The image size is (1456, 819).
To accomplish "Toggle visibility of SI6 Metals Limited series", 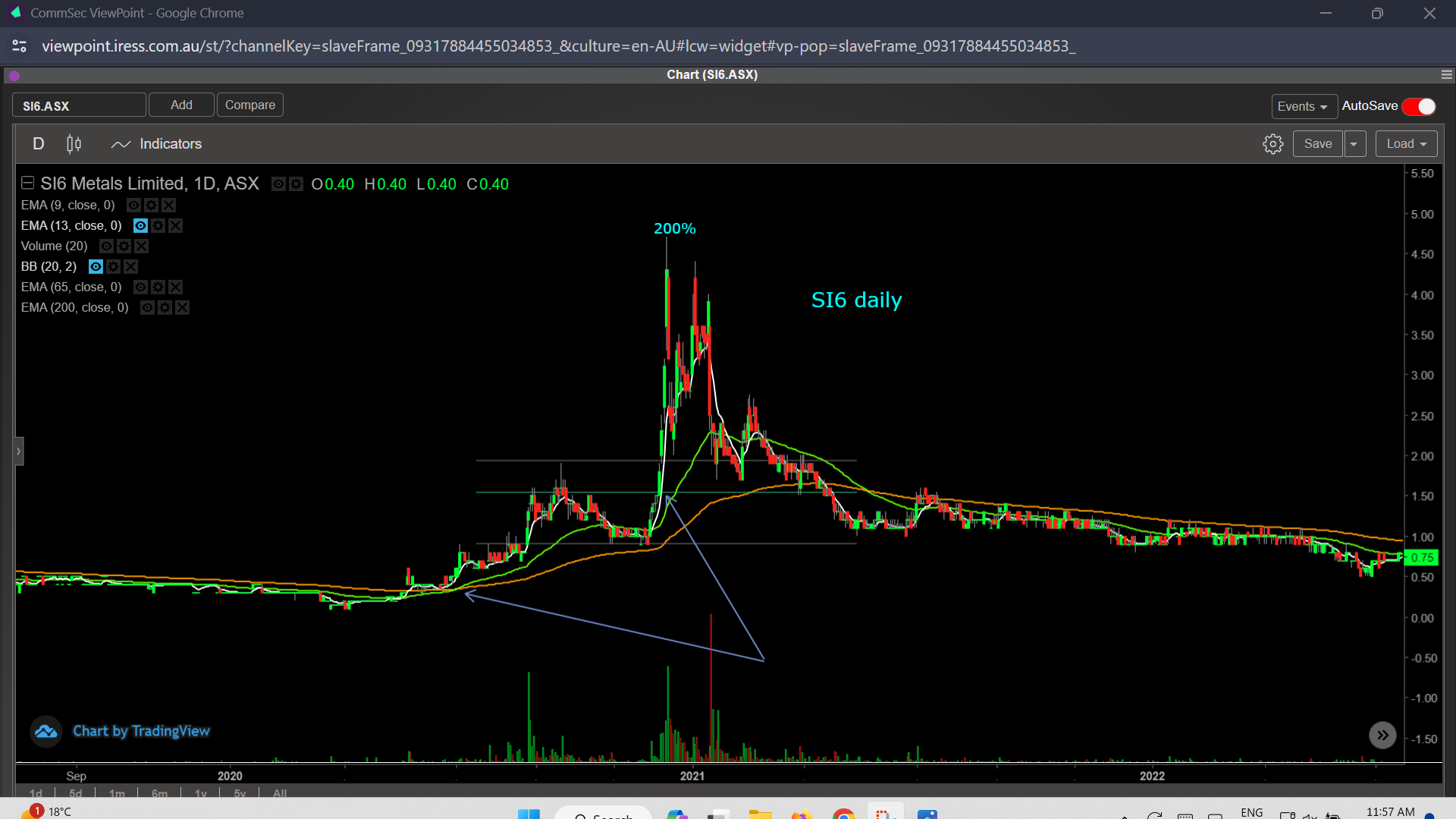I will [x=278, y=184].
